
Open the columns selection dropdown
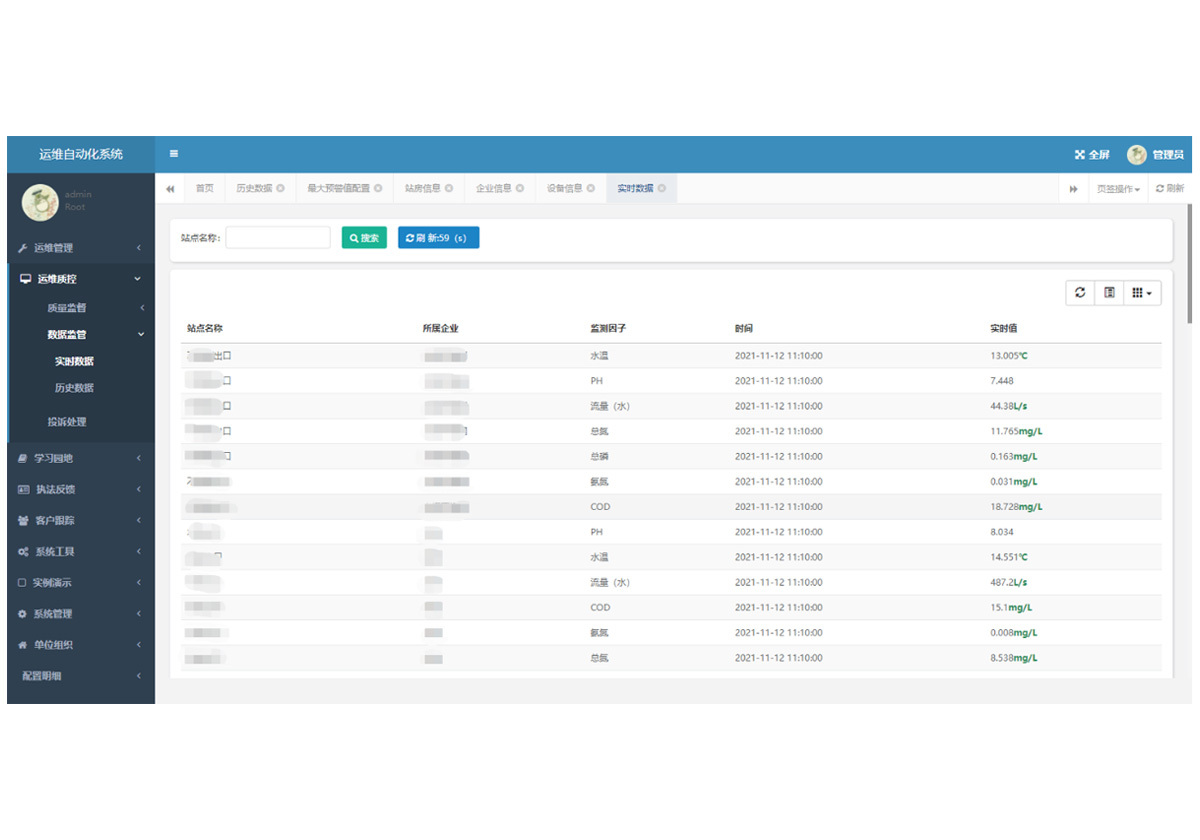1142,293
